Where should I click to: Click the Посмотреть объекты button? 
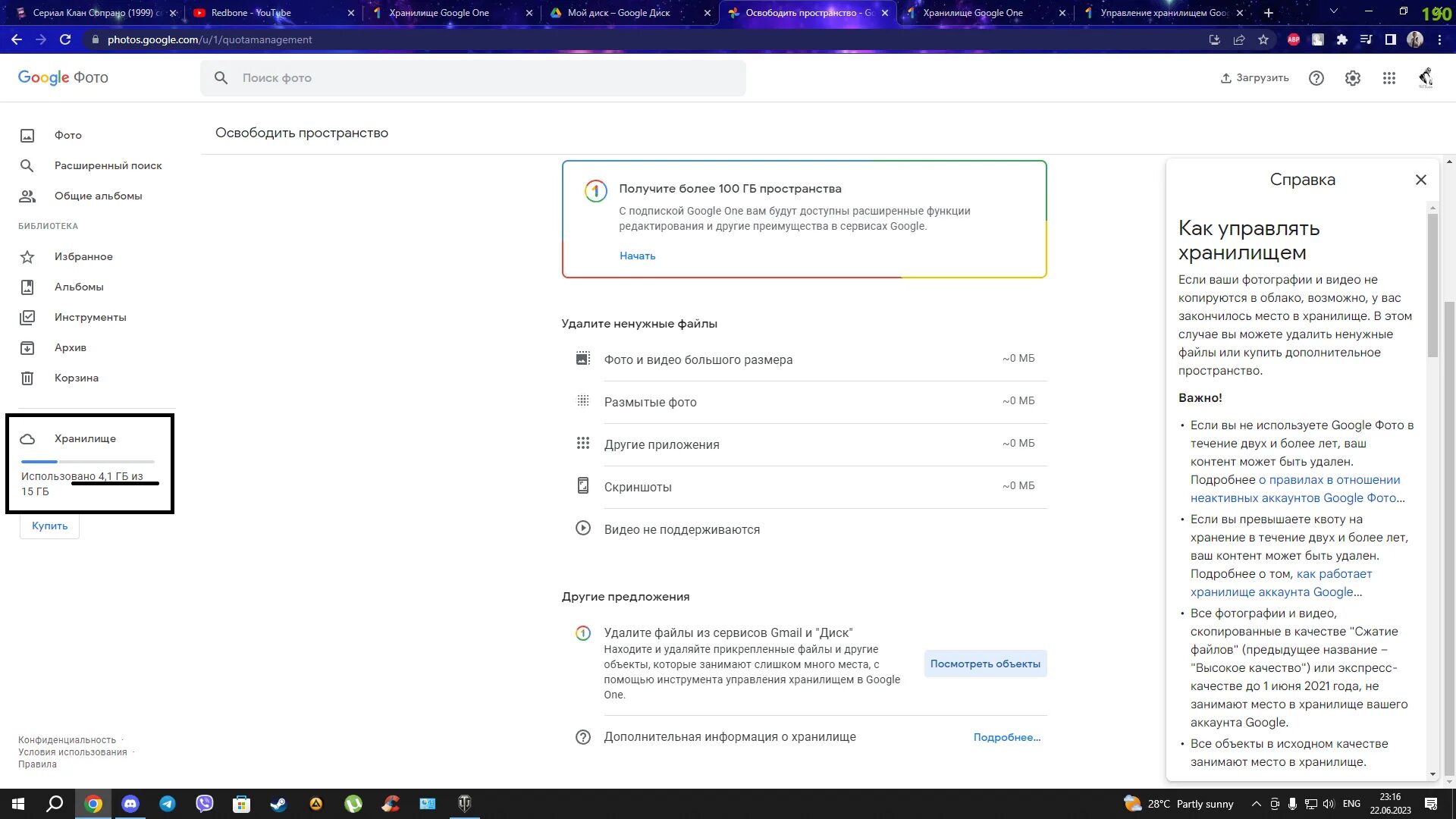[985, 664]
